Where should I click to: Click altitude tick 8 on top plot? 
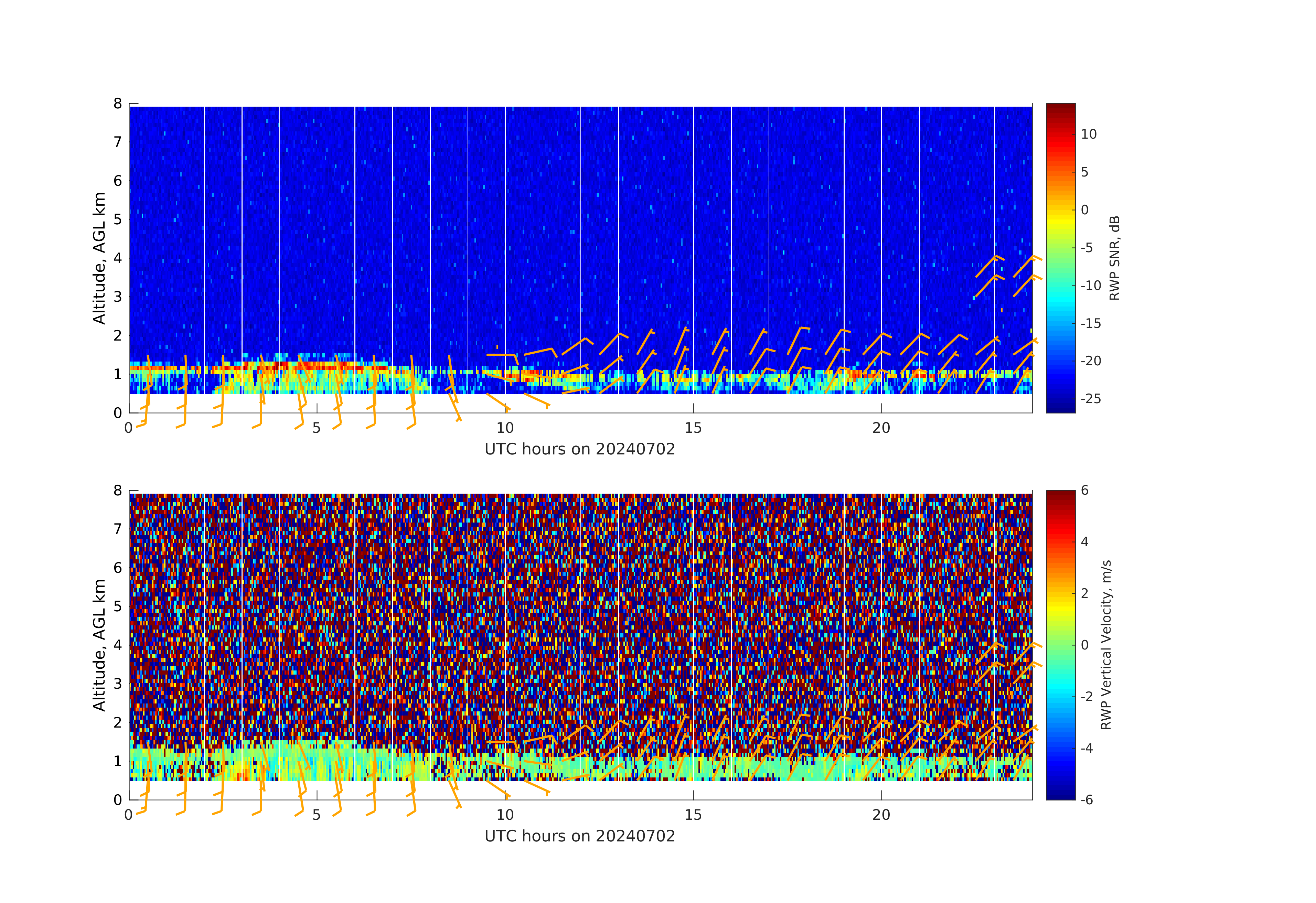pos(118,104)
